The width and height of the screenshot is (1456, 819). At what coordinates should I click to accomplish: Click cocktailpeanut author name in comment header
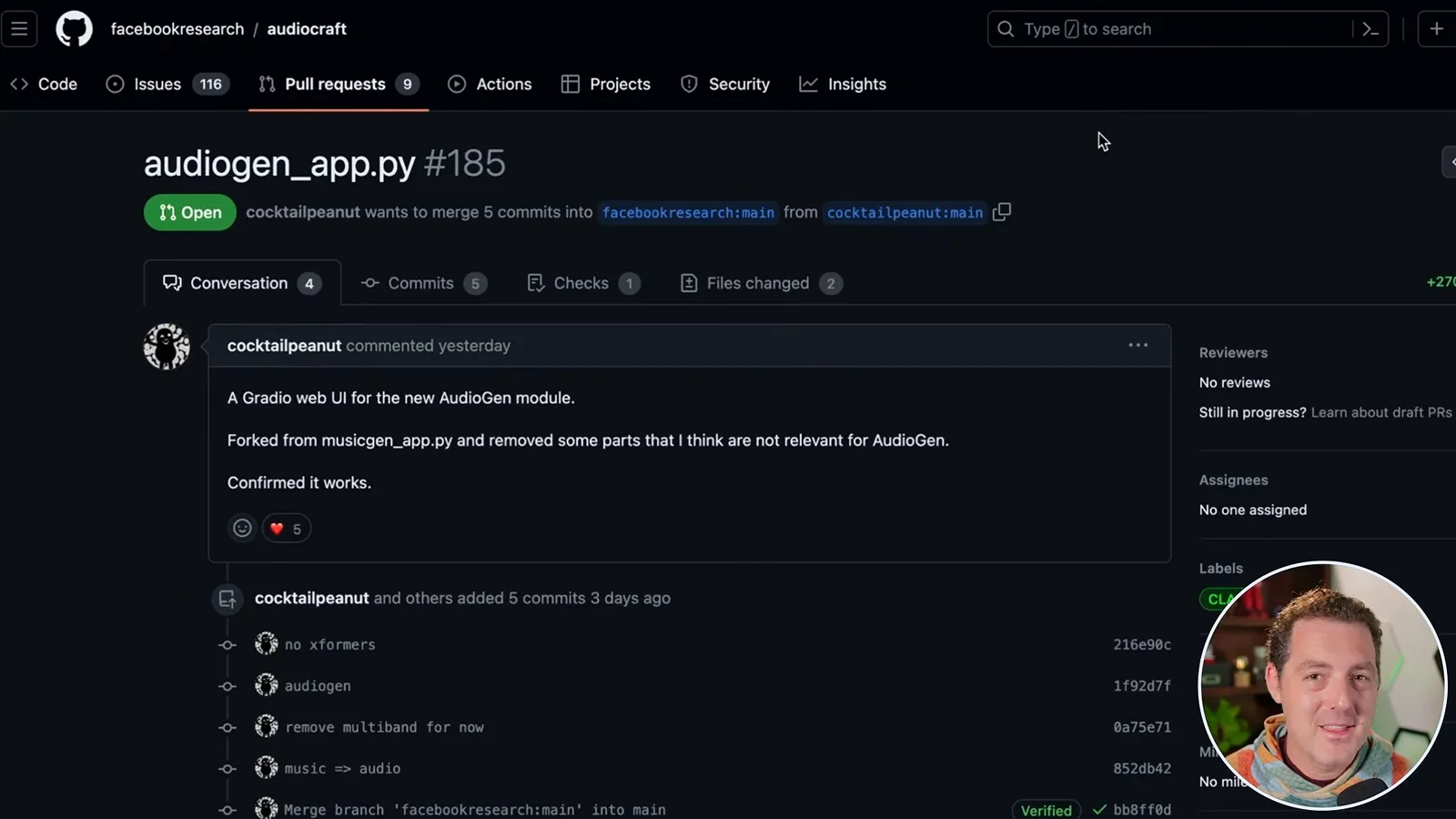tap(284, 346)
